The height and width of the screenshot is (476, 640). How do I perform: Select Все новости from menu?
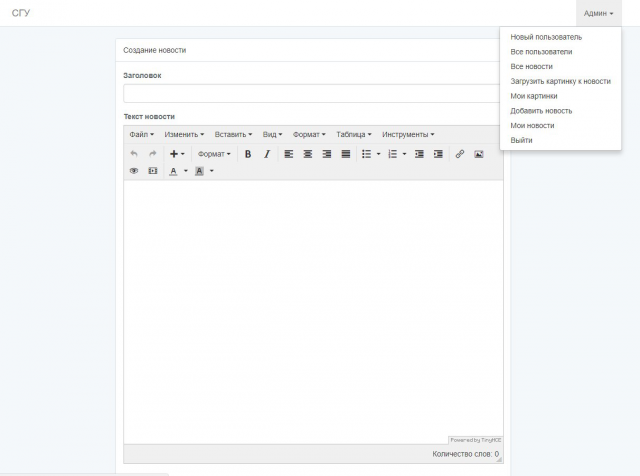pyautogui.click(x=531, y=67)
